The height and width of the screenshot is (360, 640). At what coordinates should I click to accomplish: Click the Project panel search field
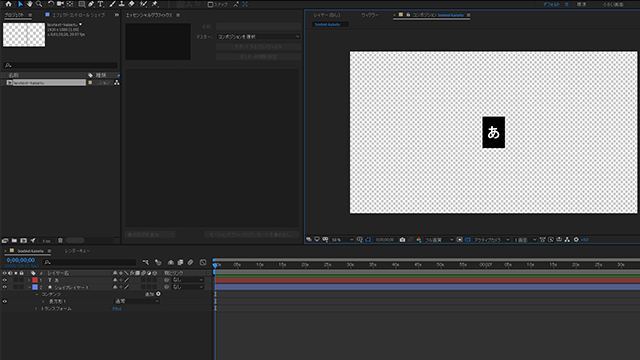[x=60, y=65]
